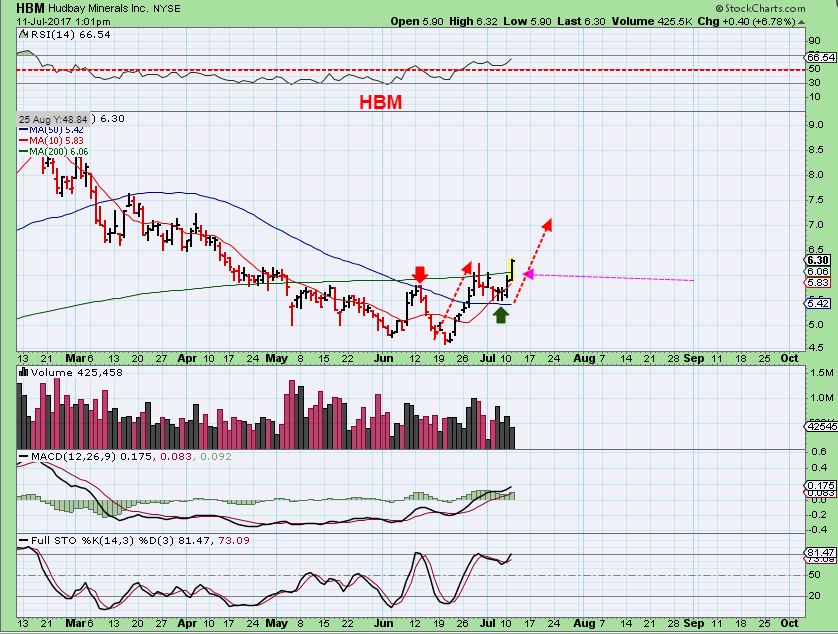Viewport: 838px width, 634px height.
Task: Click the Low 5.90 value
Action: tap(527, 21)
